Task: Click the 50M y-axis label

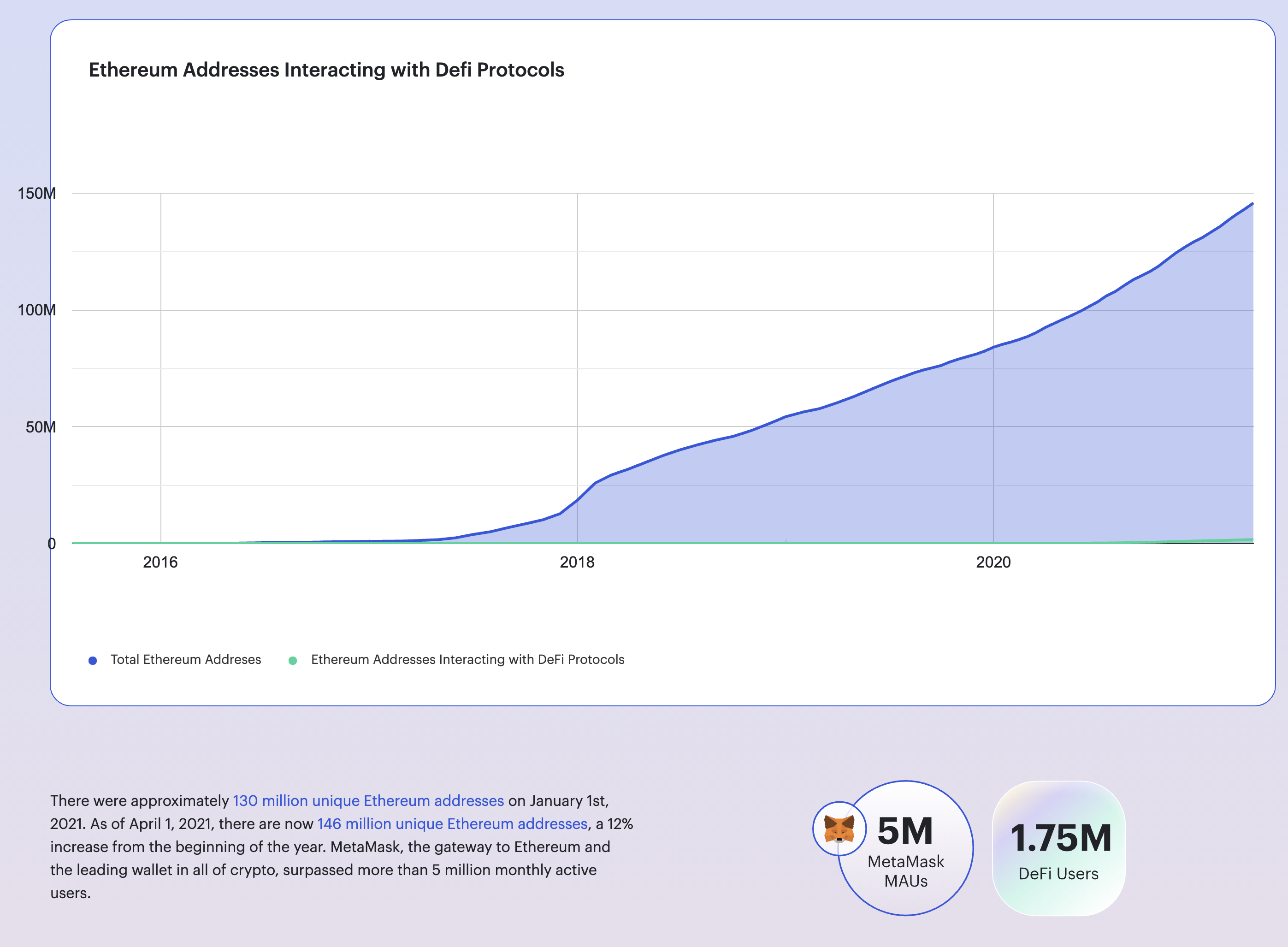Action: (40, 427)
